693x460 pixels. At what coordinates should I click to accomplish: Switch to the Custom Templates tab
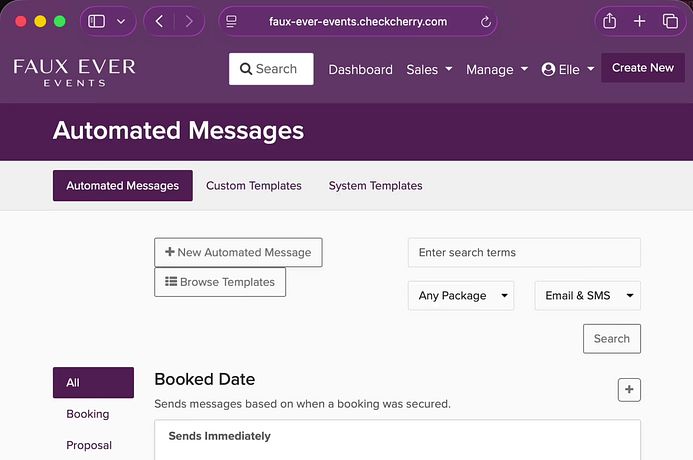(254, 186)
